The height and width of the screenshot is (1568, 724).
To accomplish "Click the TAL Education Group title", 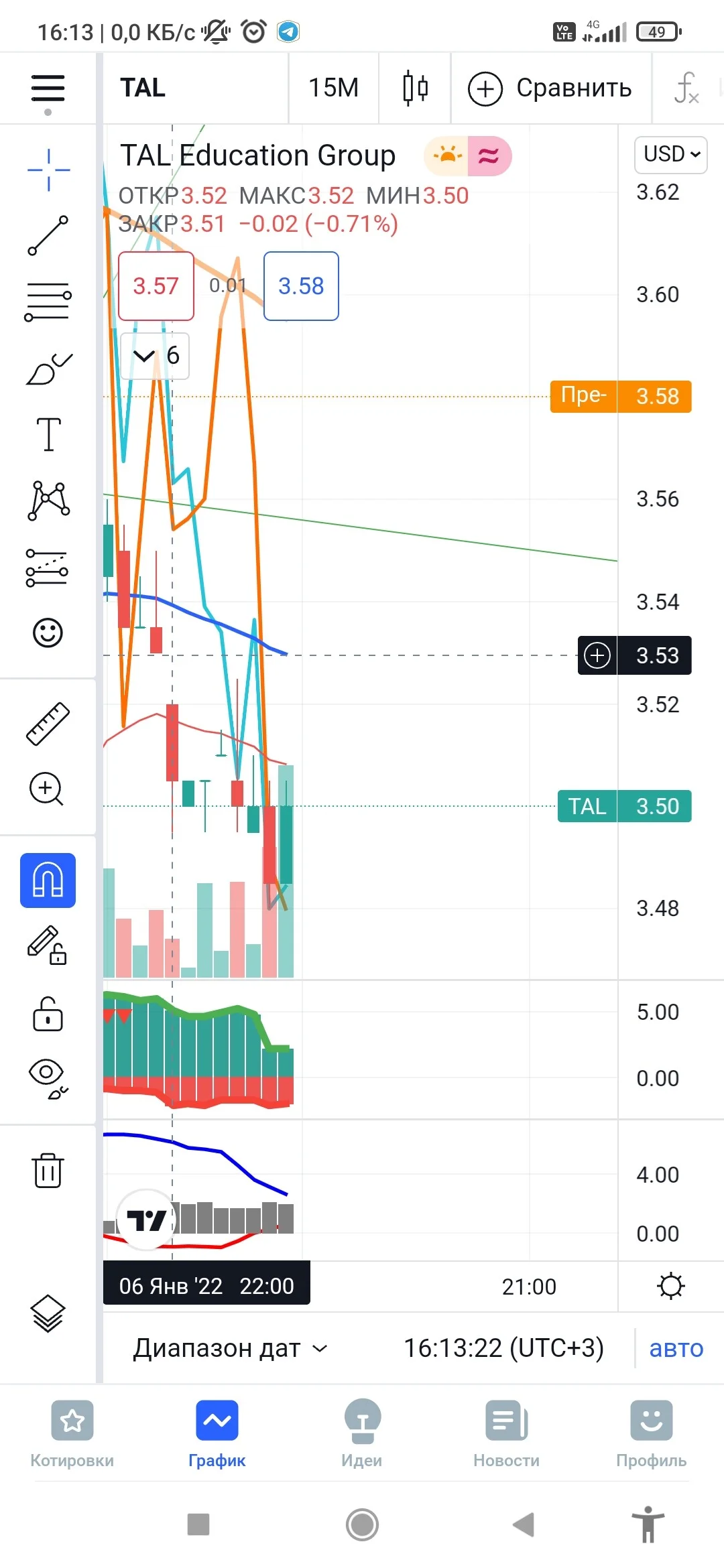I will (258, 155).
